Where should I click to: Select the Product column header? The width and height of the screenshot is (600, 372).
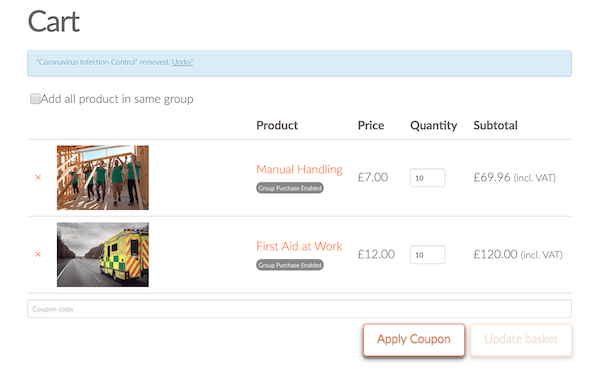(277, 125)
